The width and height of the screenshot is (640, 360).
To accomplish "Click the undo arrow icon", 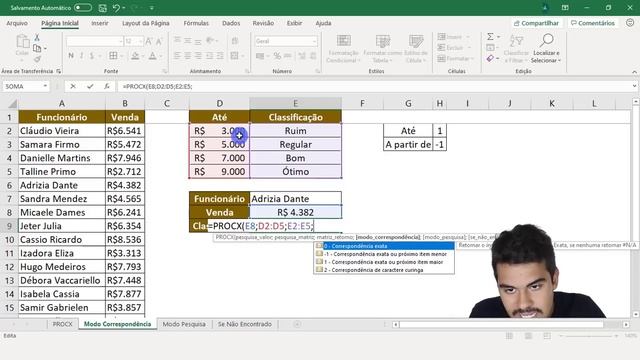I will coord(116,8).
